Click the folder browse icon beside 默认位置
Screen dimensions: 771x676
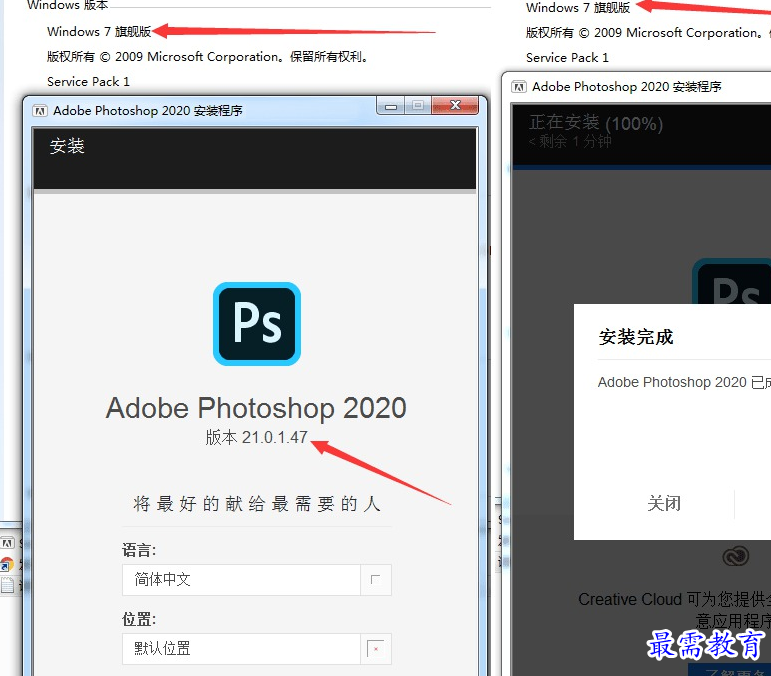[x=376, y=649]
